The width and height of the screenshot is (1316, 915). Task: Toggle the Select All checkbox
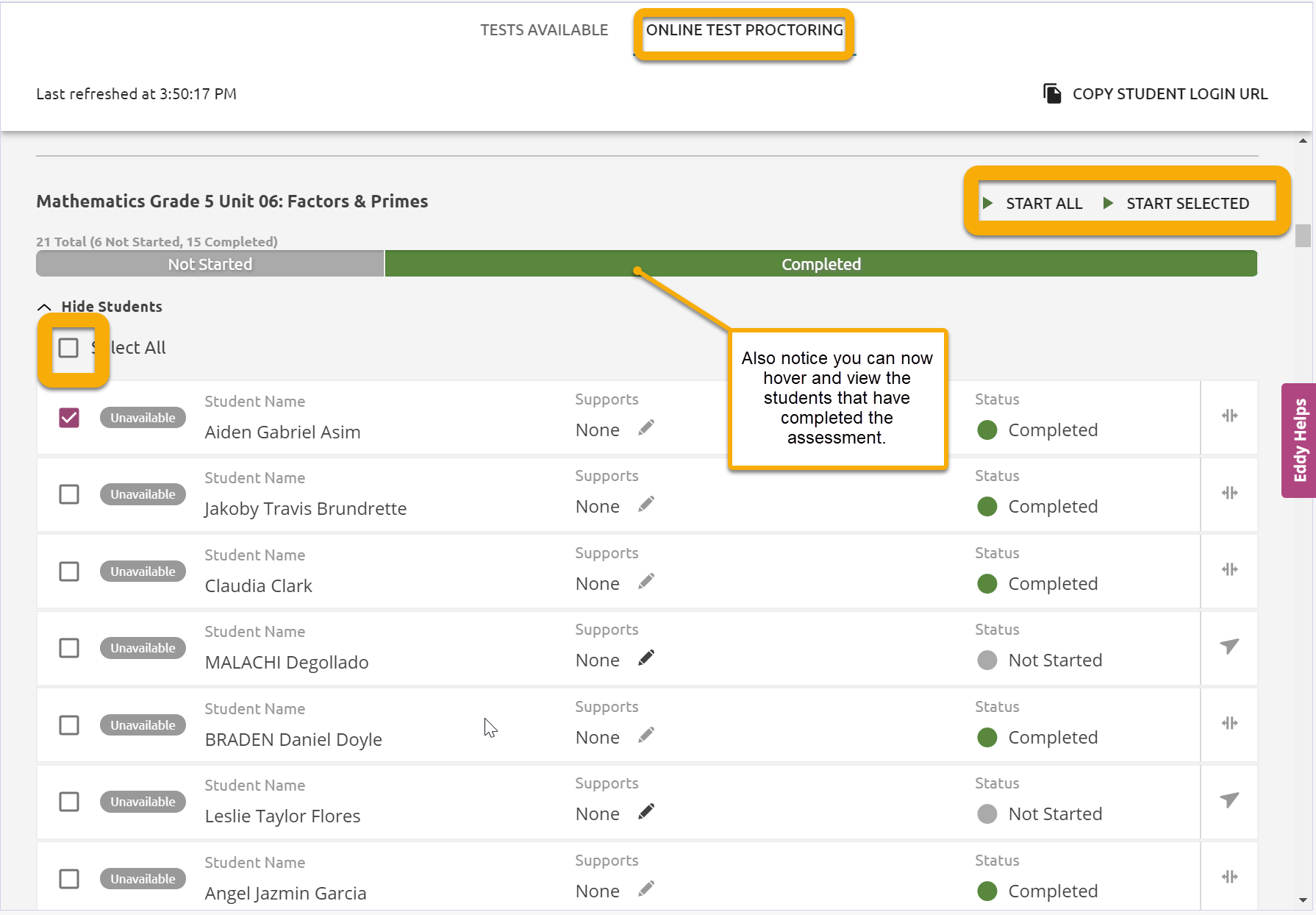[x=68, y=348]
